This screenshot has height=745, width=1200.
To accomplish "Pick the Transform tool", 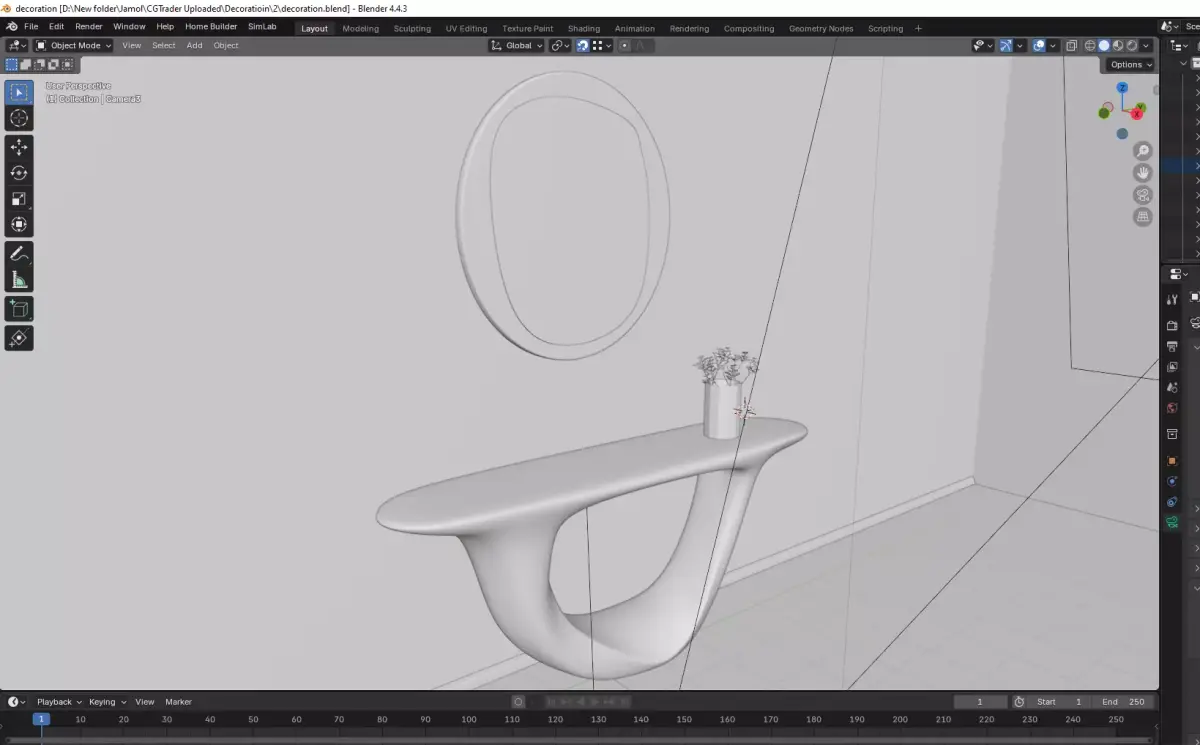I will (19, 225).
